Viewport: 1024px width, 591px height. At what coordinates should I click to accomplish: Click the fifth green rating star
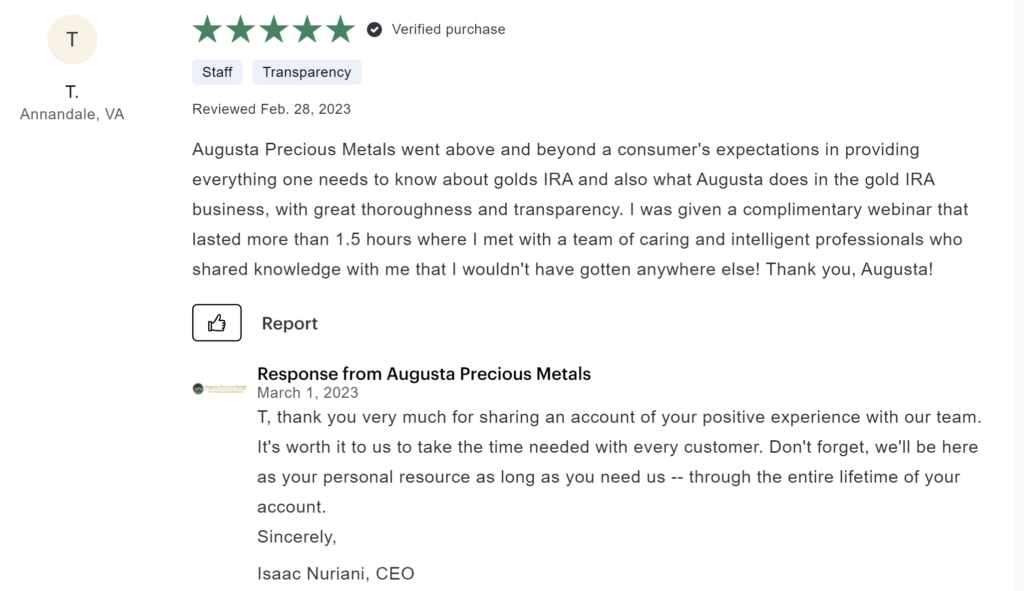click(340, 29)
